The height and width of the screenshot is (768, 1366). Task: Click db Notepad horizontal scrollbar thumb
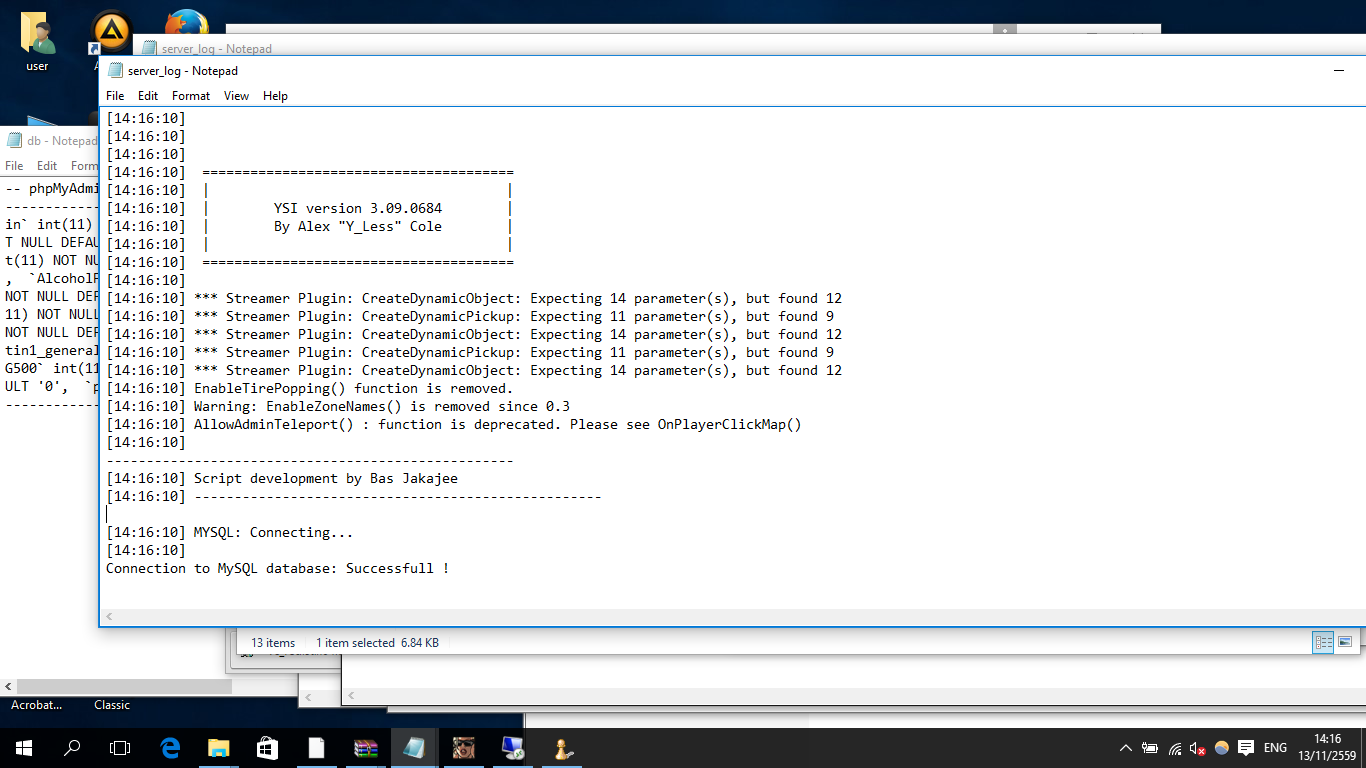tap(125, 687)
